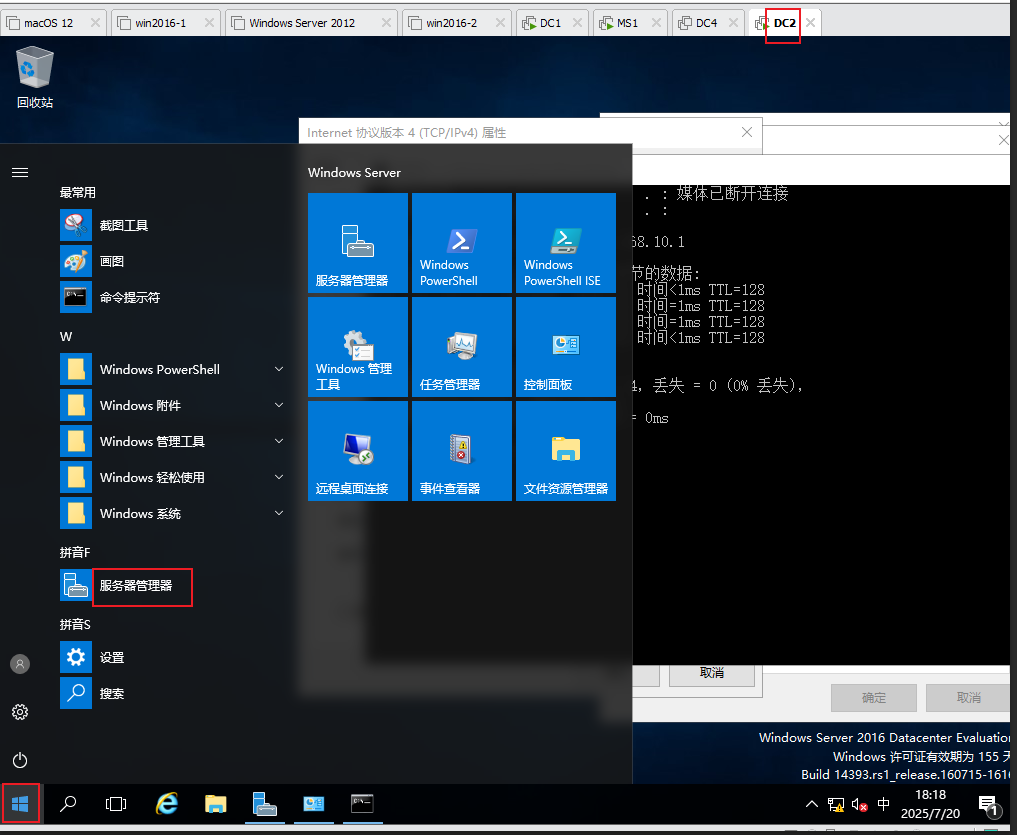This screenshot has height=835, width=1017.
Task: Switch to Command Prompt on the taskbar
Action: coord(363,804)
